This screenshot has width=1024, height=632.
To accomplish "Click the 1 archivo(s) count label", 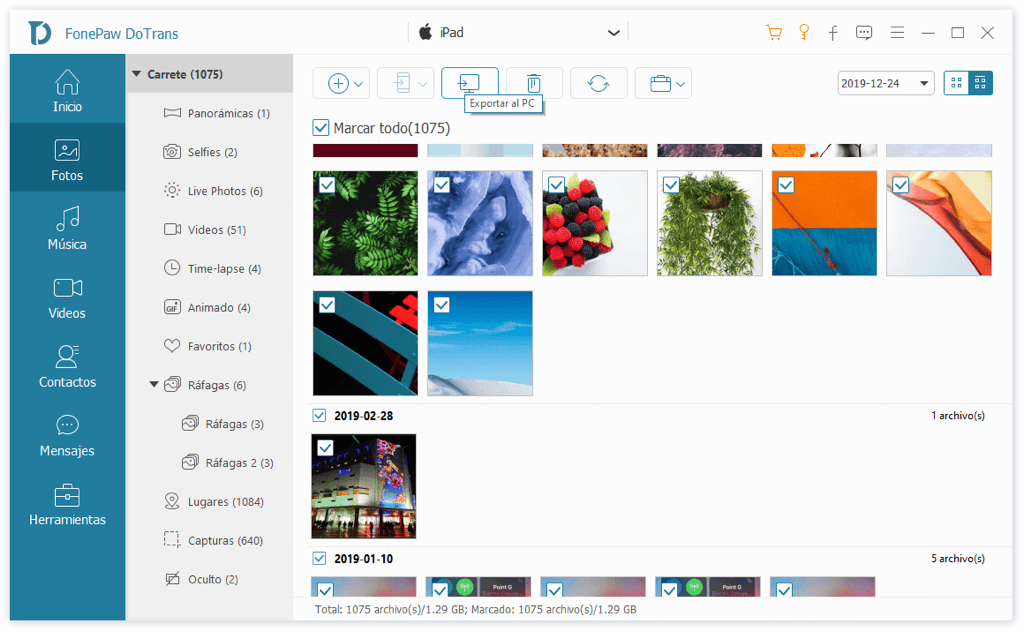I will click(x=957, y=415).
